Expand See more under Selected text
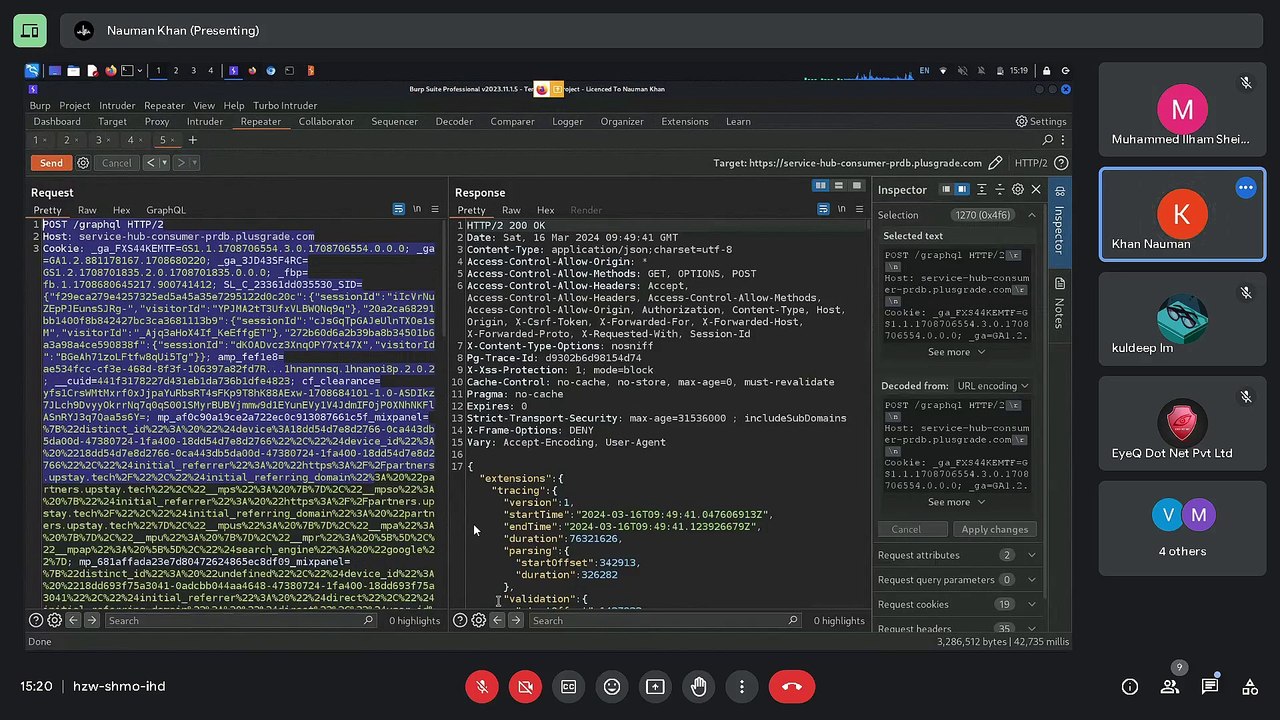Image resolution: width=1280 pixels, height=720 pixels. (x=956, y=352)
